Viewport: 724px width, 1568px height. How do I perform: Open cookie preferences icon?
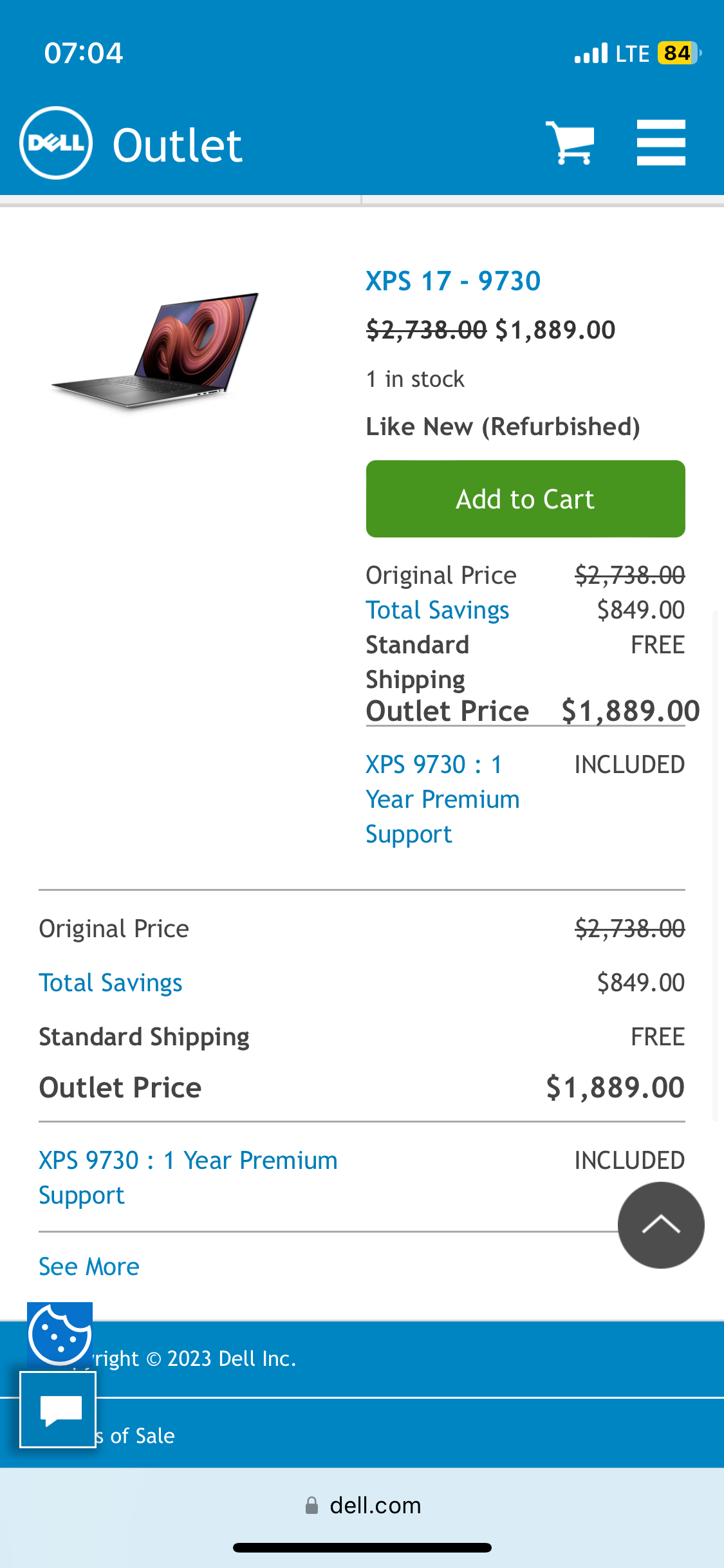59,1333
